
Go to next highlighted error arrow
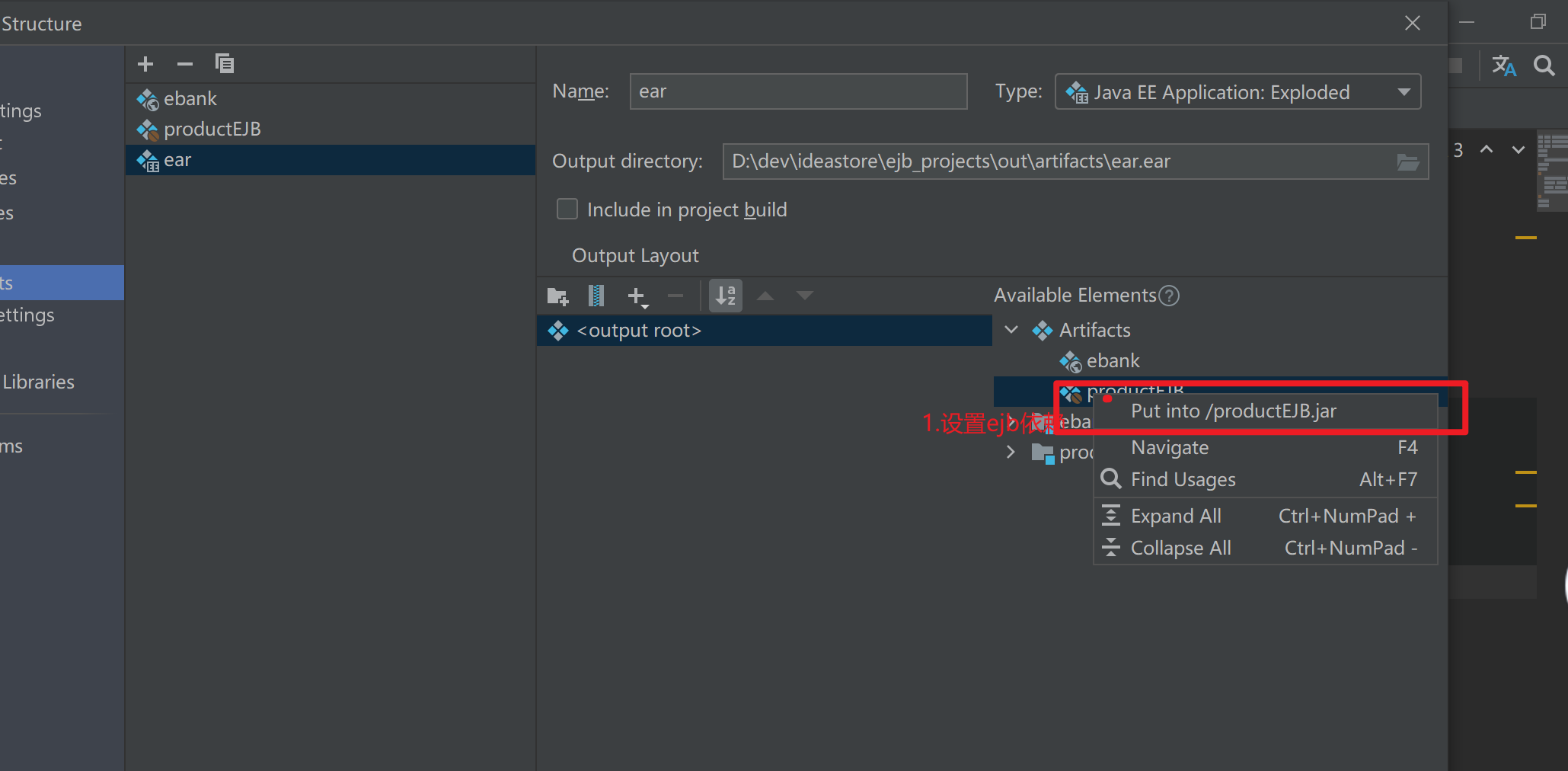pos(1519,149)
